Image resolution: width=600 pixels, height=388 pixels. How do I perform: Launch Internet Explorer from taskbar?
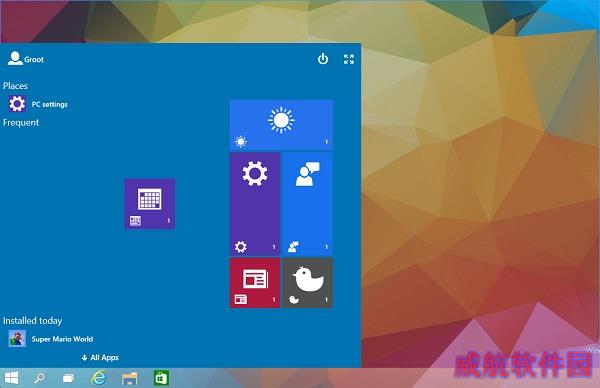[x=99, y=378]
